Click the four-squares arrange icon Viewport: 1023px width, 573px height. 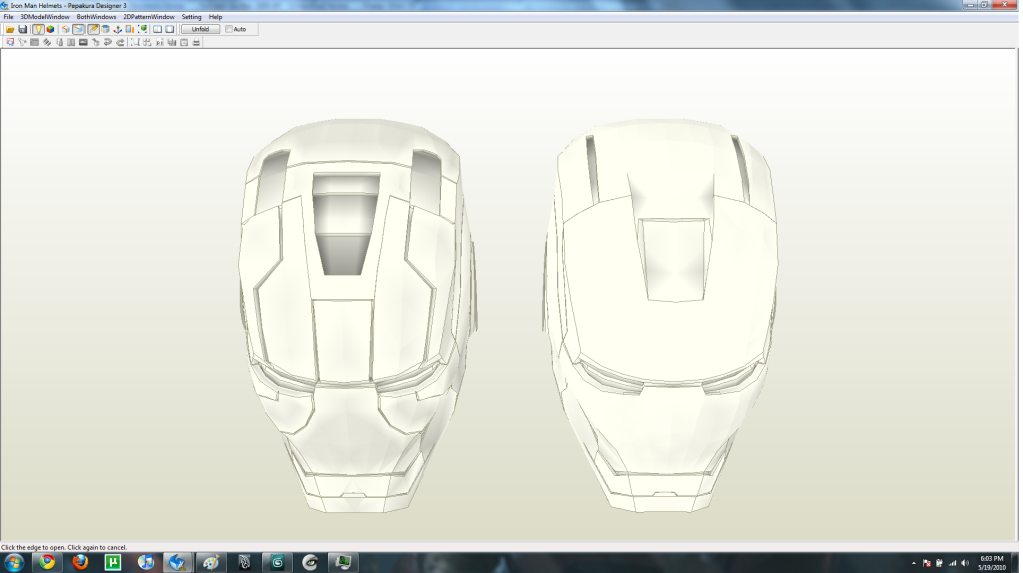tap(147, 42)
